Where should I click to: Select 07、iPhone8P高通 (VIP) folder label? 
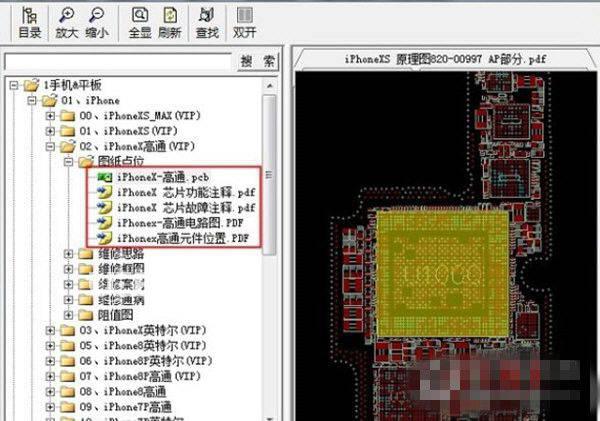pos(140,376)
